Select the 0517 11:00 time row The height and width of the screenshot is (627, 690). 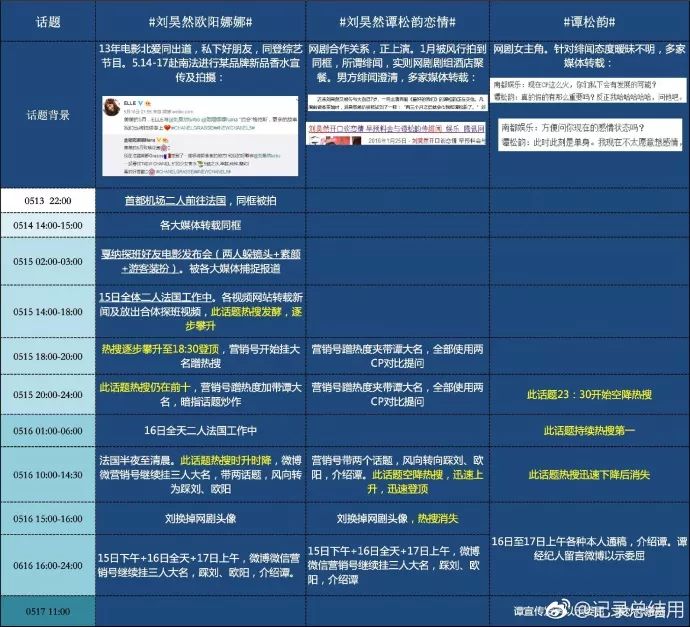(48, 610)
